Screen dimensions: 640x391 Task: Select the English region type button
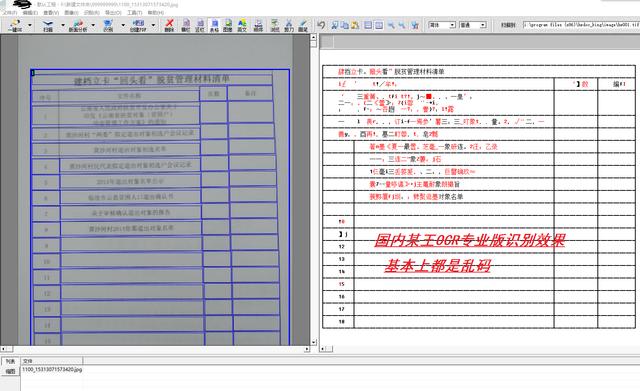click(242, 25)
